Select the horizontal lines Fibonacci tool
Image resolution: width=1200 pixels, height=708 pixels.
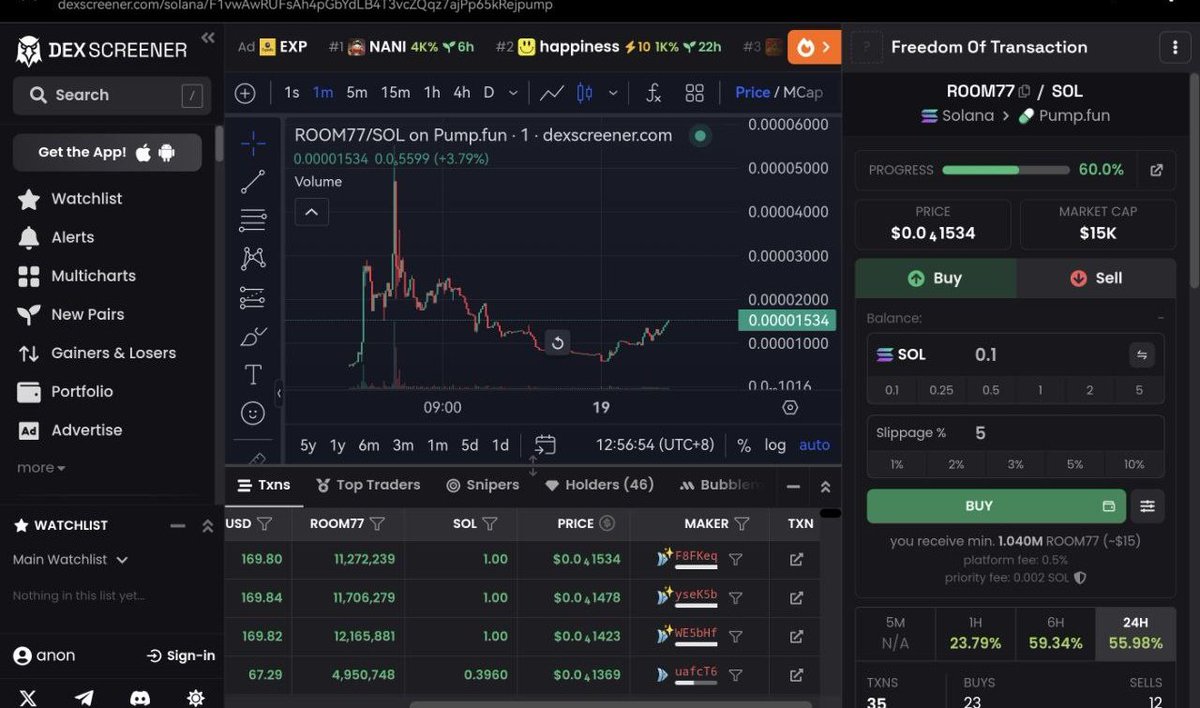[253, 220]
